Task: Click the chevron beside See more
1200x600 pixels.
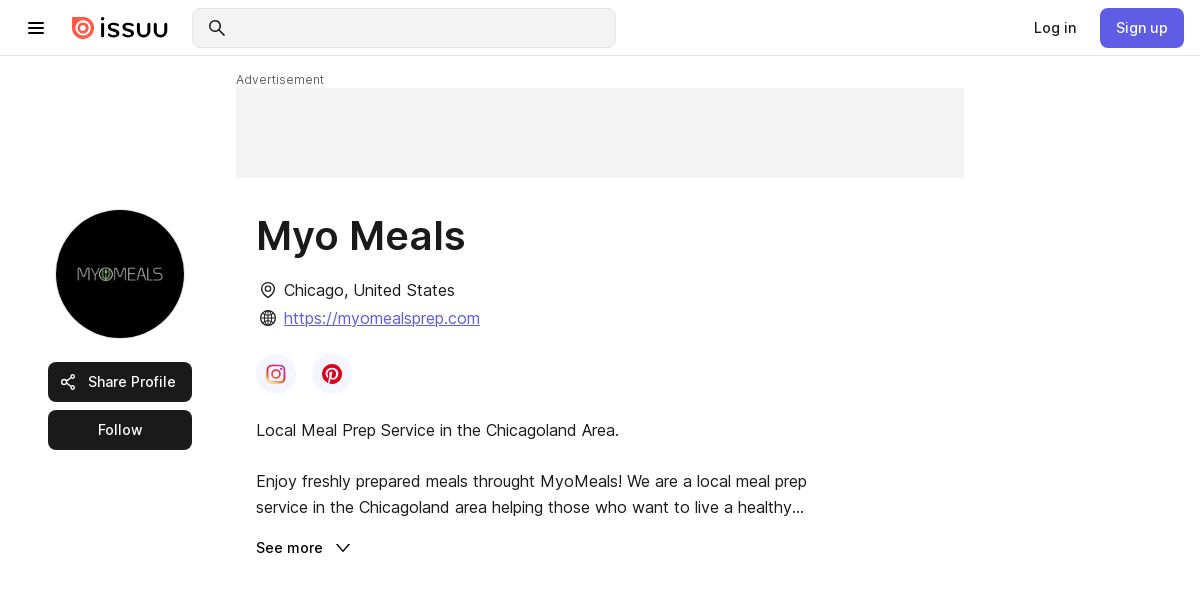Action: coord(343,548)
